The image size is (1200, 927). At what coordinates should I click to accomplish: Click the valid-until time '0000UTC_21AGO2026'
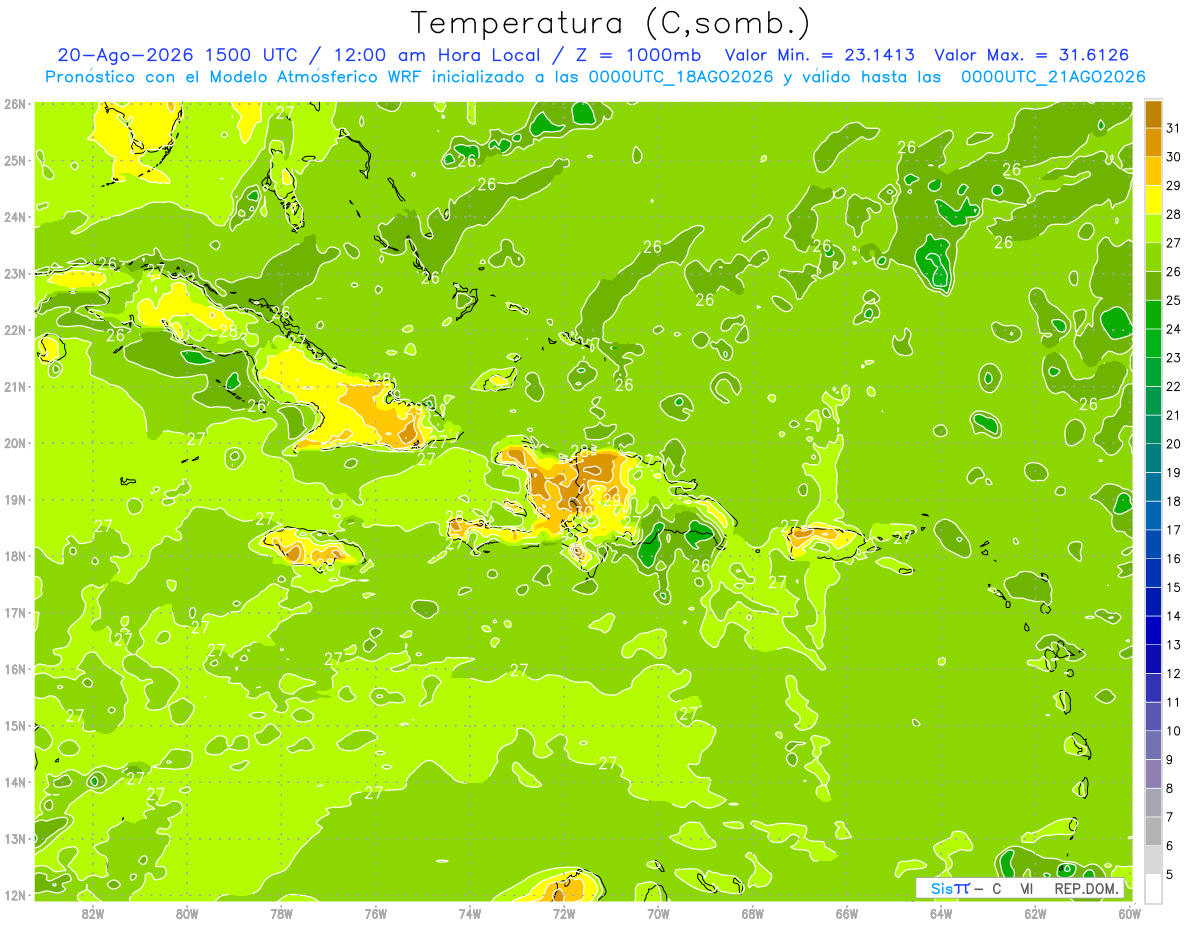[x=1053, y=77]
